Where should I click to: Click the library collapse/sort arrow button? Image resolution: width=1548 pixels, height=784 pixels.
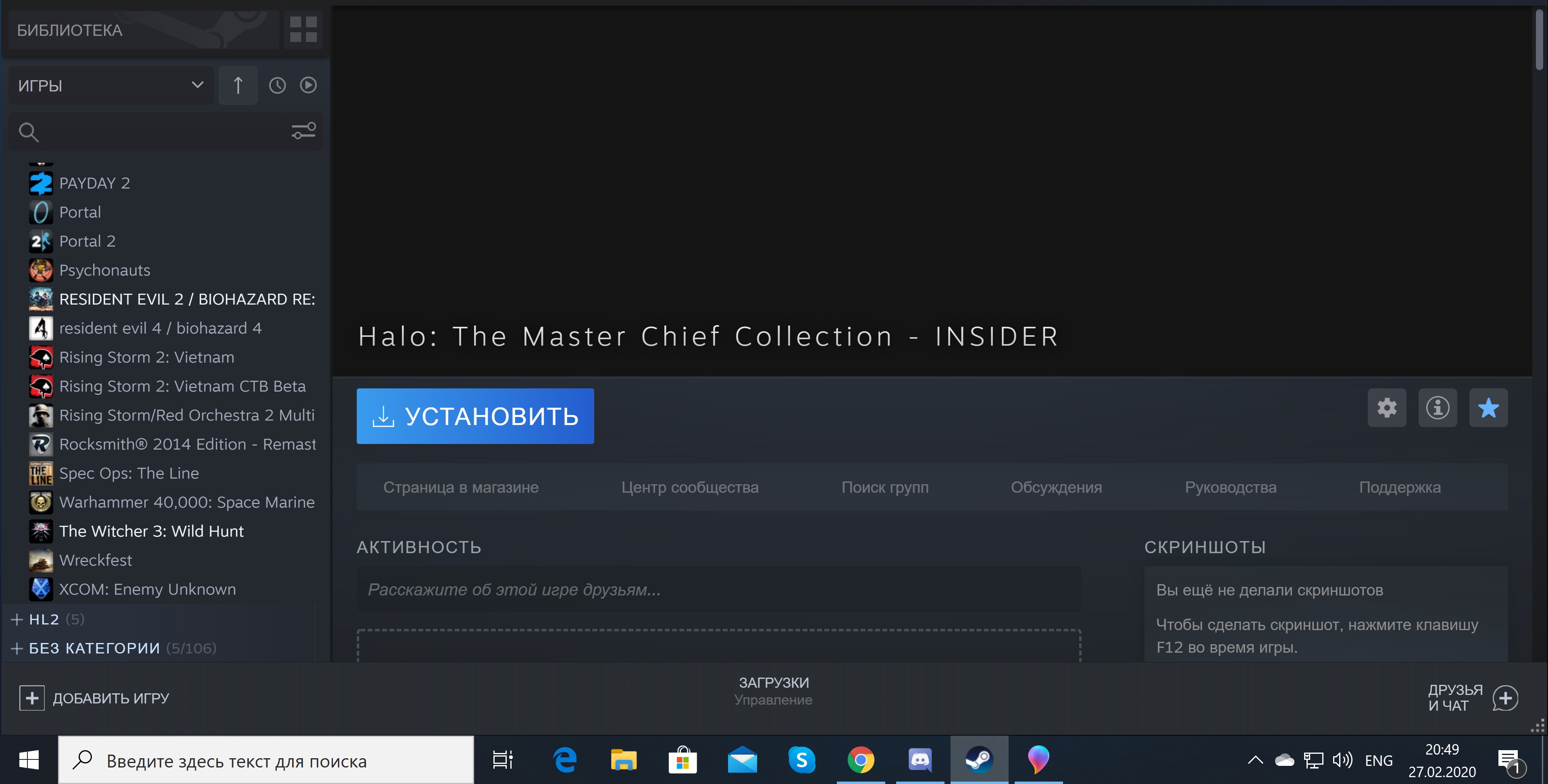coord(238,85)
